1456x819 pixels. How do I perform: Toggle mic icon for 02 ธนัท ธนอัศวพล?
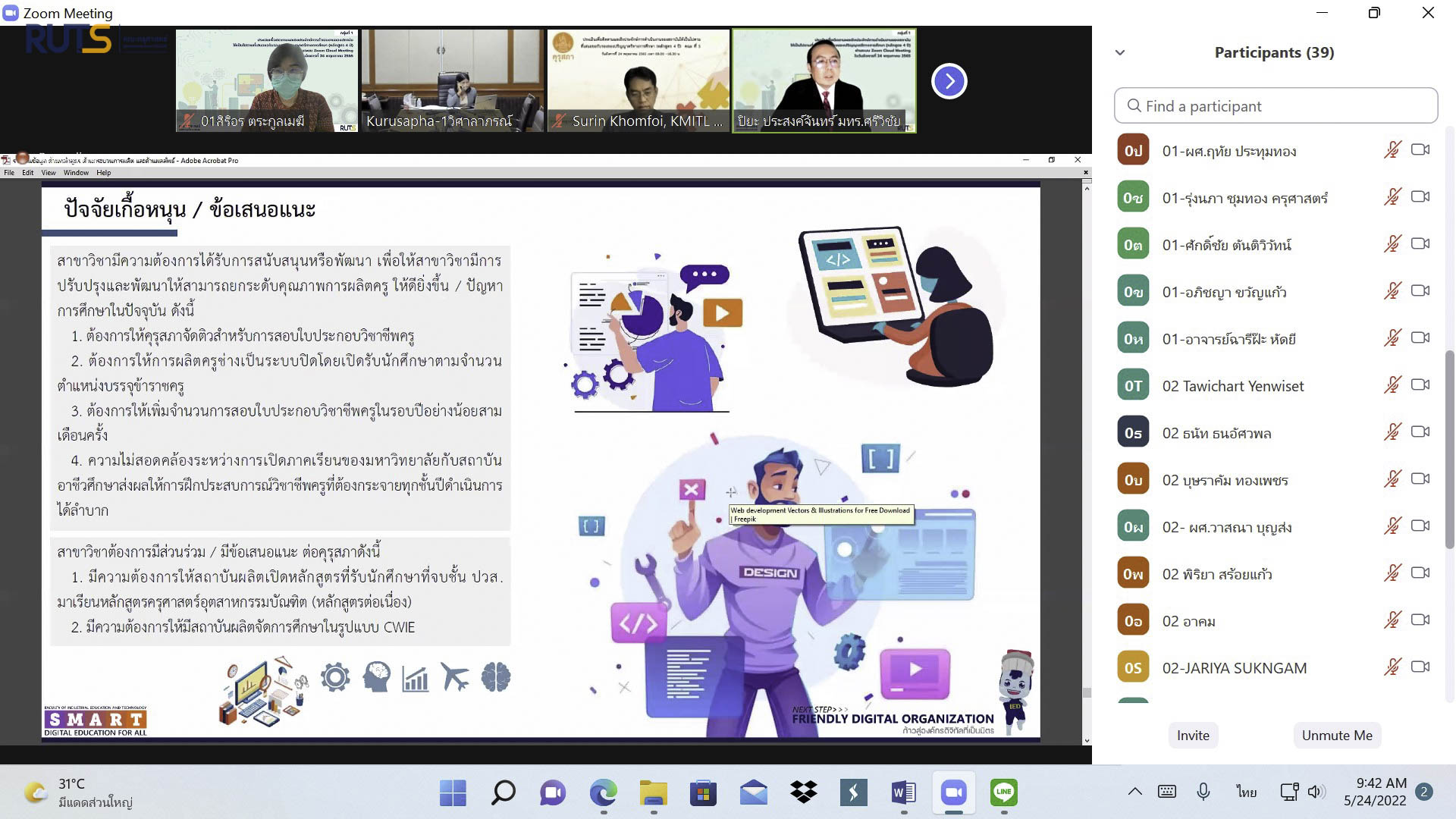coord(1392,432)
